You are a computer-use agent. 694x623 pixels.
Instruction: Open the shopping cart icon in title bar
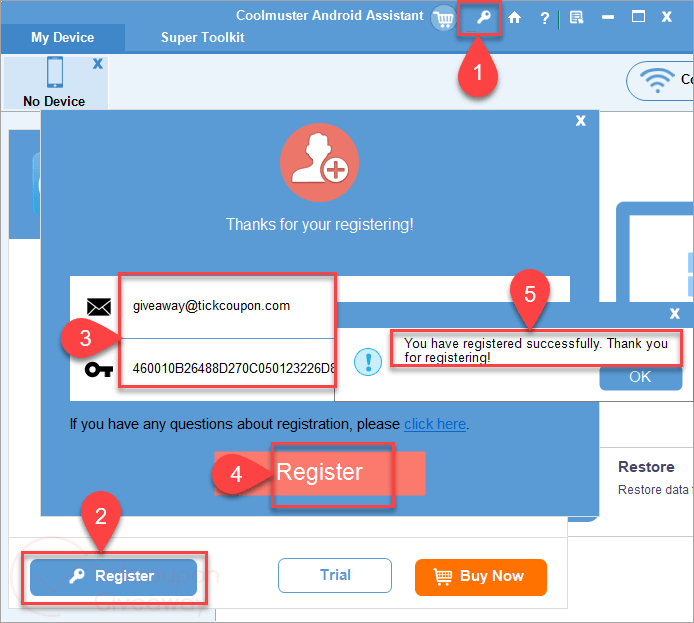point(443,18)
